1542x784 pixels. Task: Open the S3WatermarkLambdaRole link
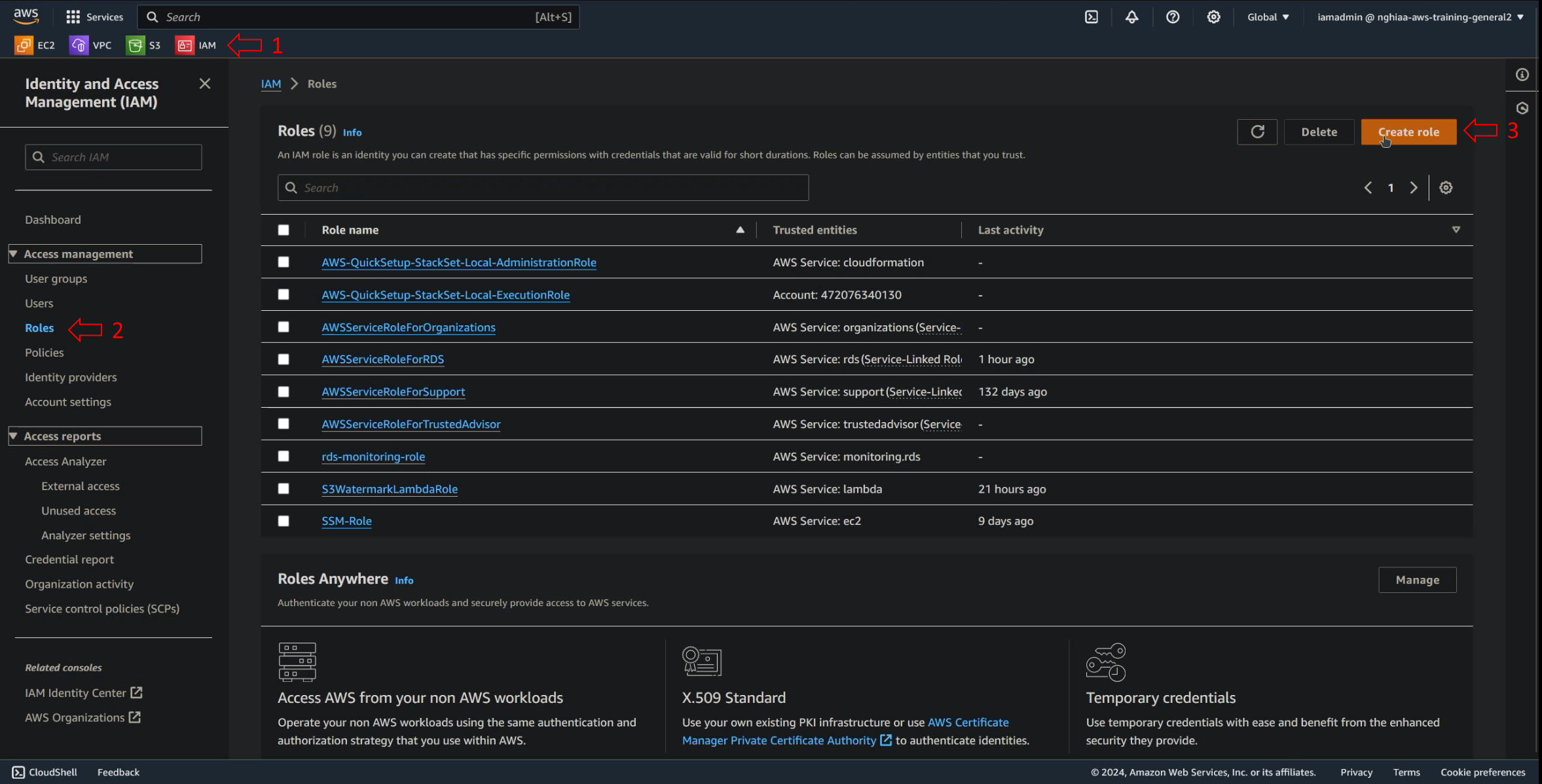[x=390, y=489]
